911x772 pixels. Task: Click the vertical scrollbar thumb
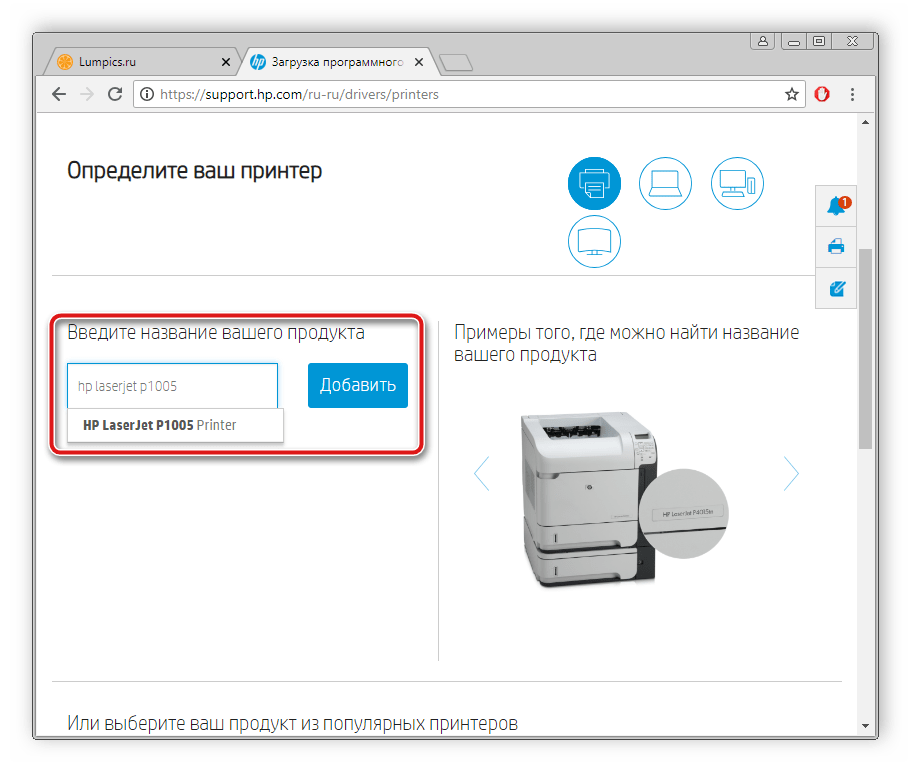coord(866,349)
